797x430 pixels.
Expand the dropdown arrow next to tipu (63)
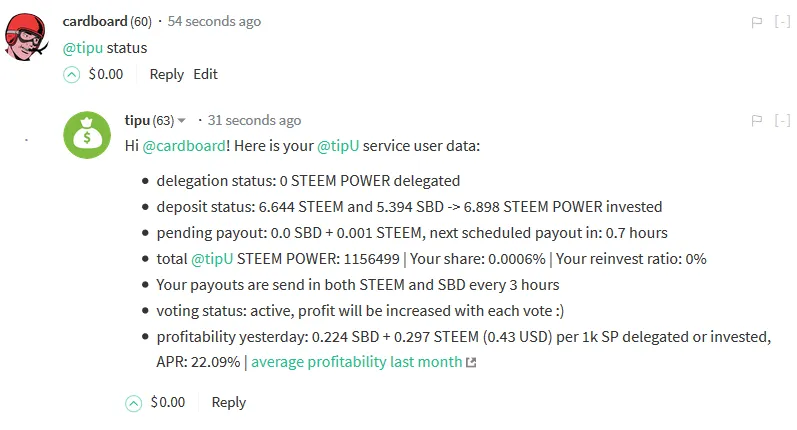181,121
